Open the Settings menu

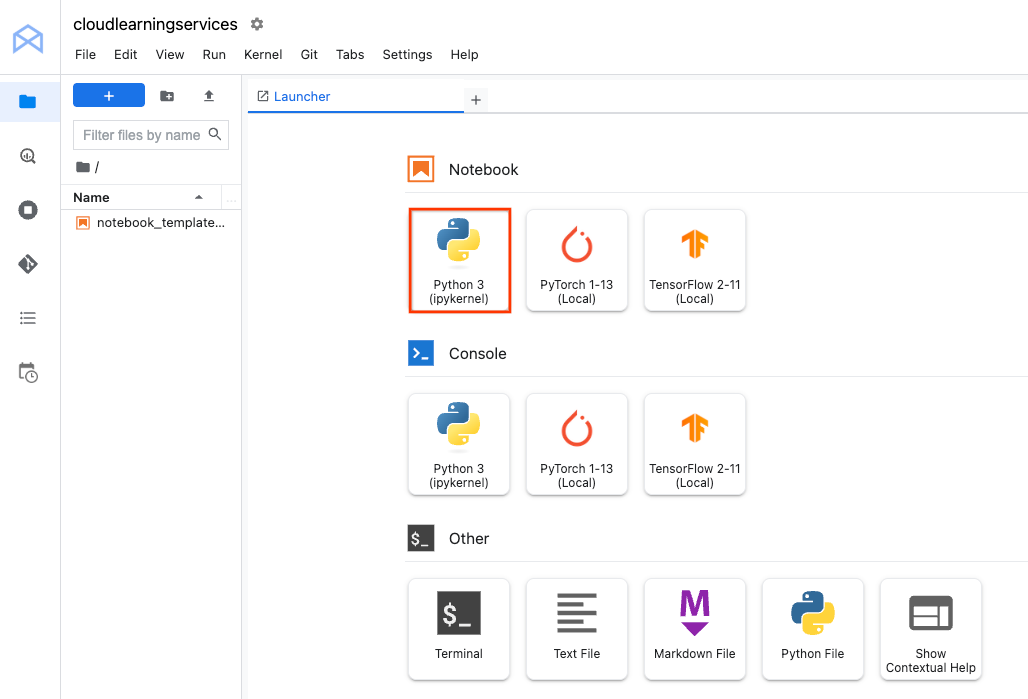click(407, 54)
